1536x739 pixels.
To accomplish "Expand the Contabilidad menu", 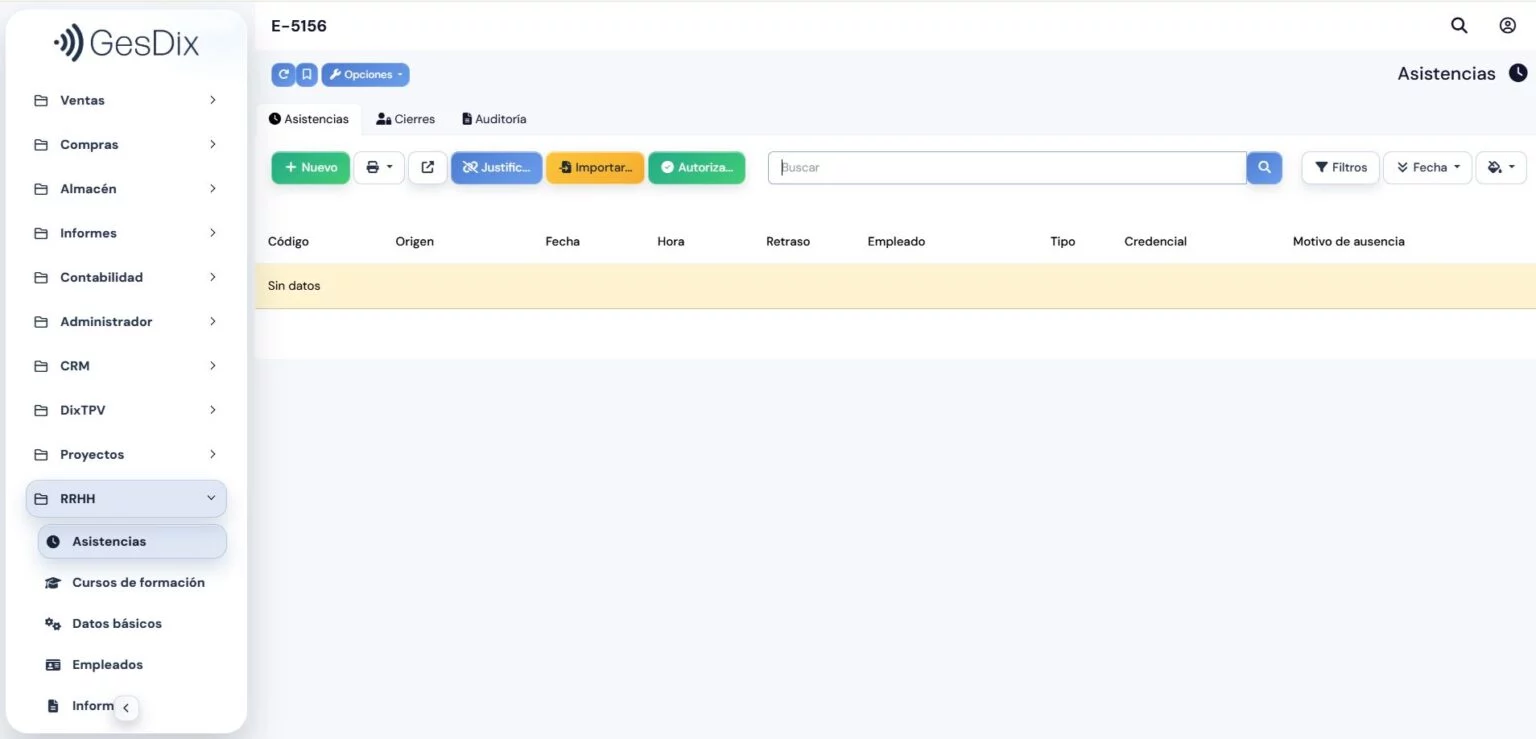I will (x=126, y=277).
